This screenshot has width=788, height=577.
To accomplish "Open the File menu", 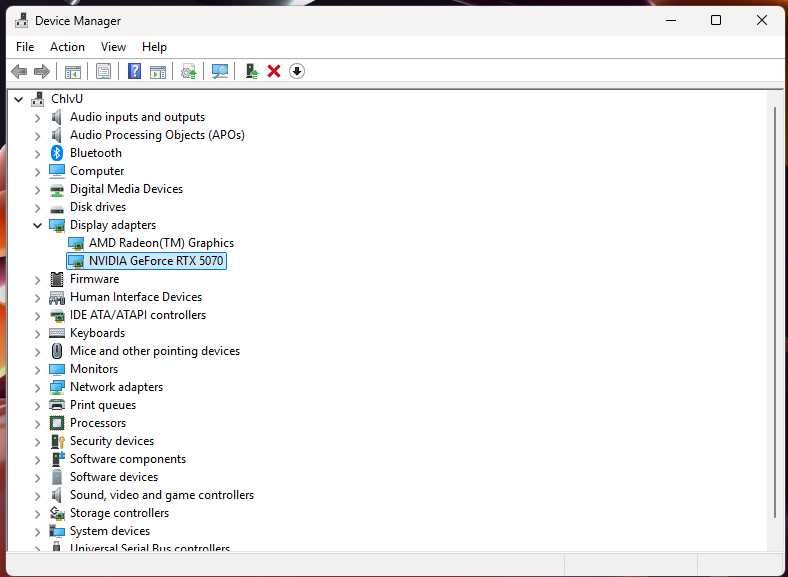I will [x=25, y=47].
